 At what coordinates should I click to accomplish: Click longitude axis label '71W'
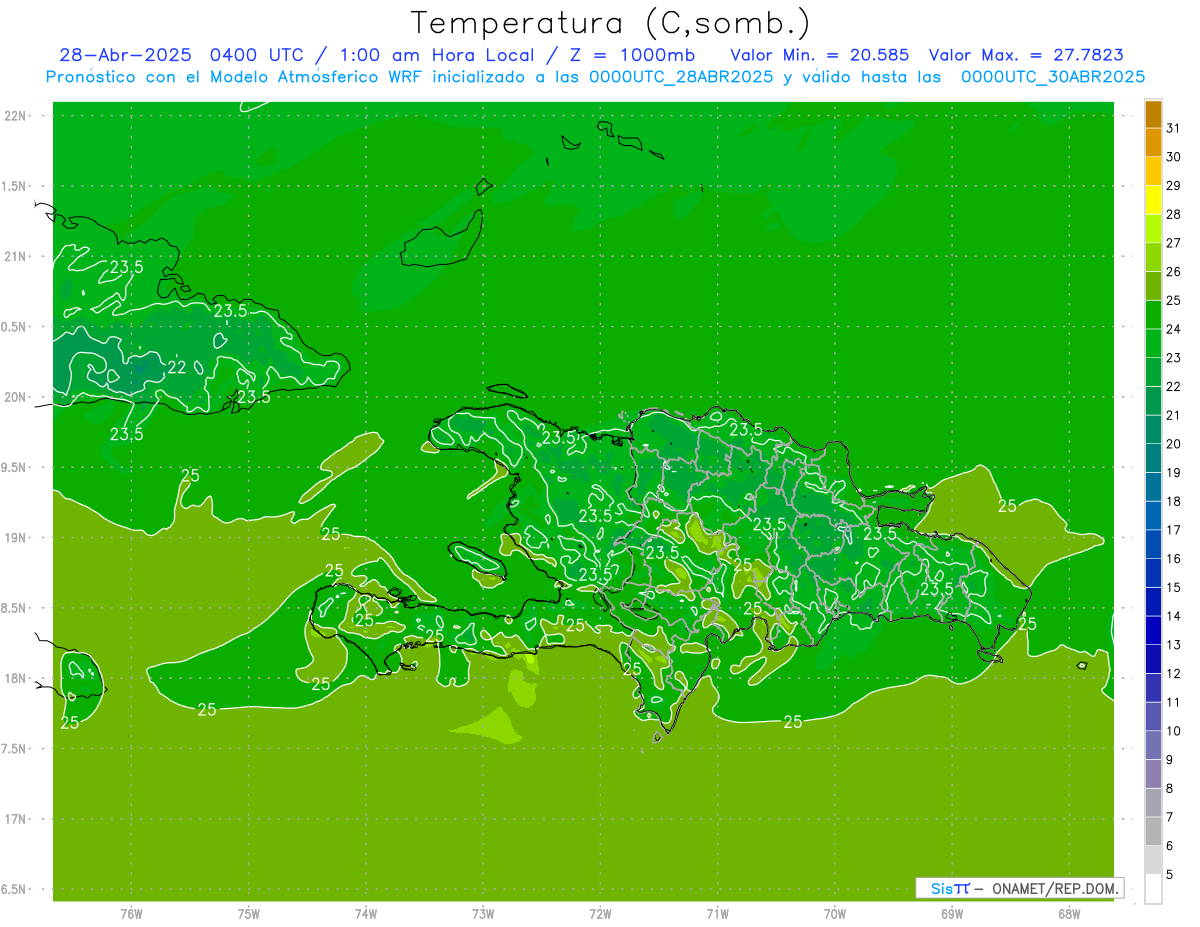tap(717, 914)
